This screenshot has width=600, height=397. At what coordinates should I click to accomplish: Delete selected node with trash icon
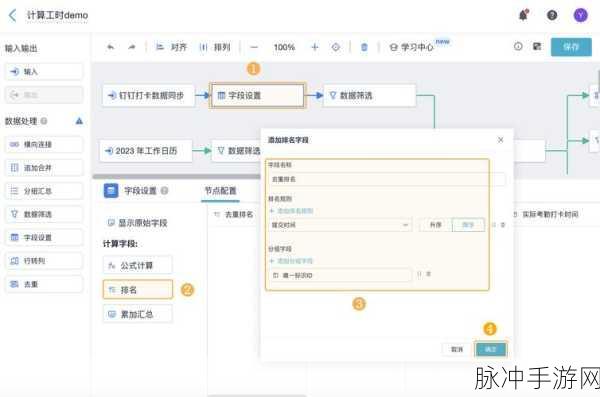click(364, 47)
